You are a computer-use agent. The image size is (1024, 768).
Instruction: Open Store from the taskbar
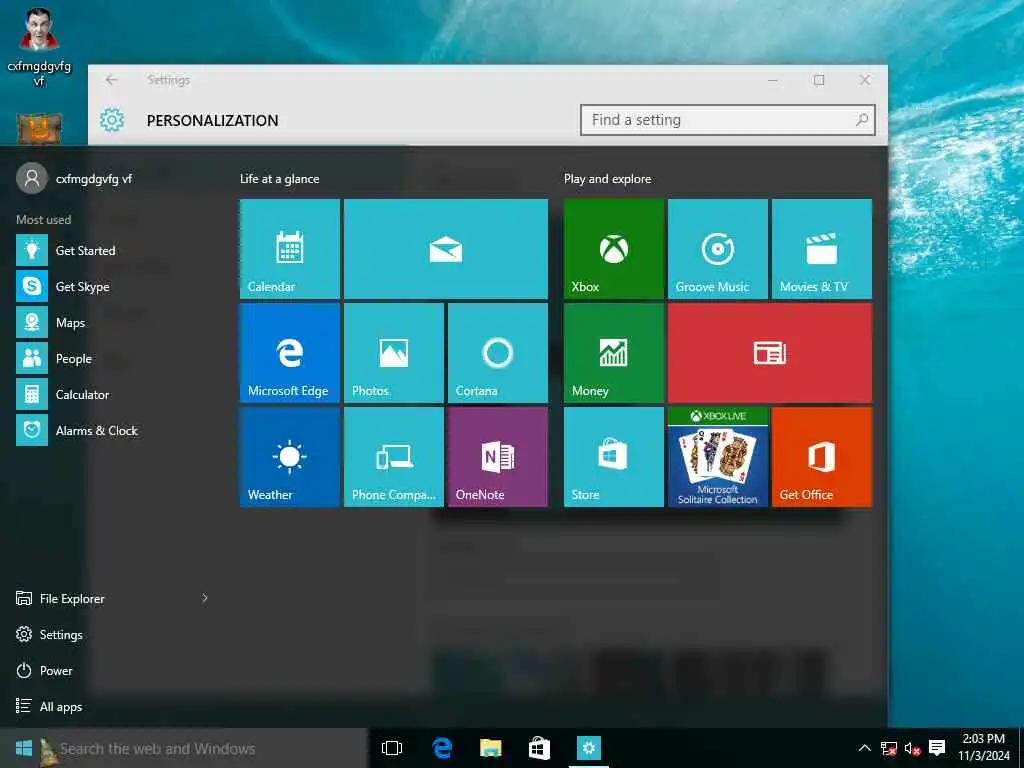[x=539, y=748]
